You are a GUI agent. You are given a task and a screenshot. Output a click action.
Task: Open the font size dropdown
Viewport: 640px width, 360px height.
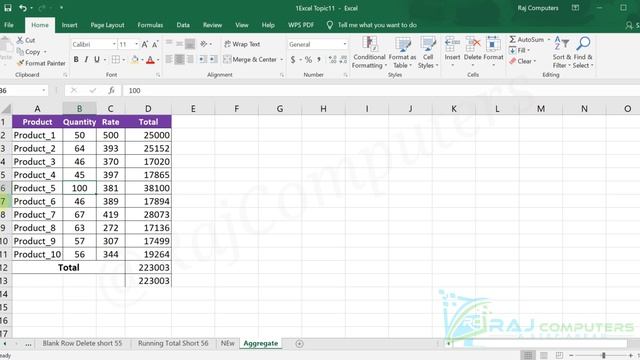click(x=136, y=44)
